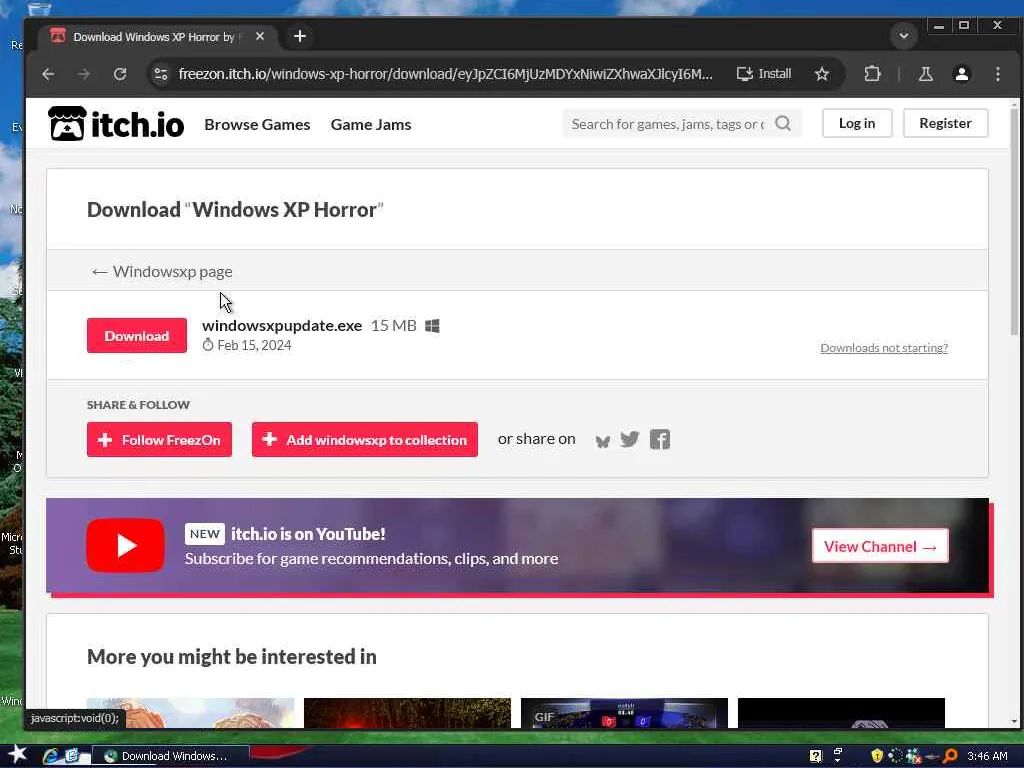Download windowsxpupdate.exe
1024x768 pixels.
pos(136,336)
